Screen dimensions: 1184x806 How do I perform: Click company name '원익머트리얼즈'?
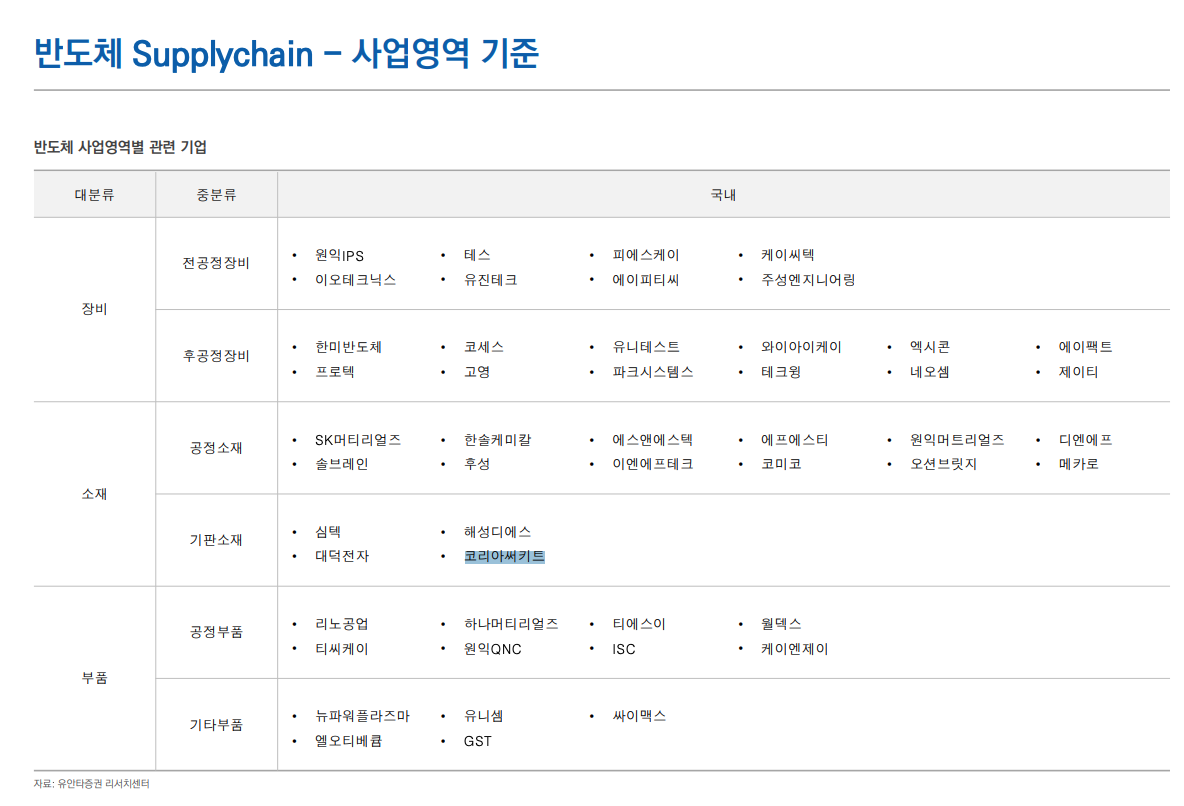point(957,440)
